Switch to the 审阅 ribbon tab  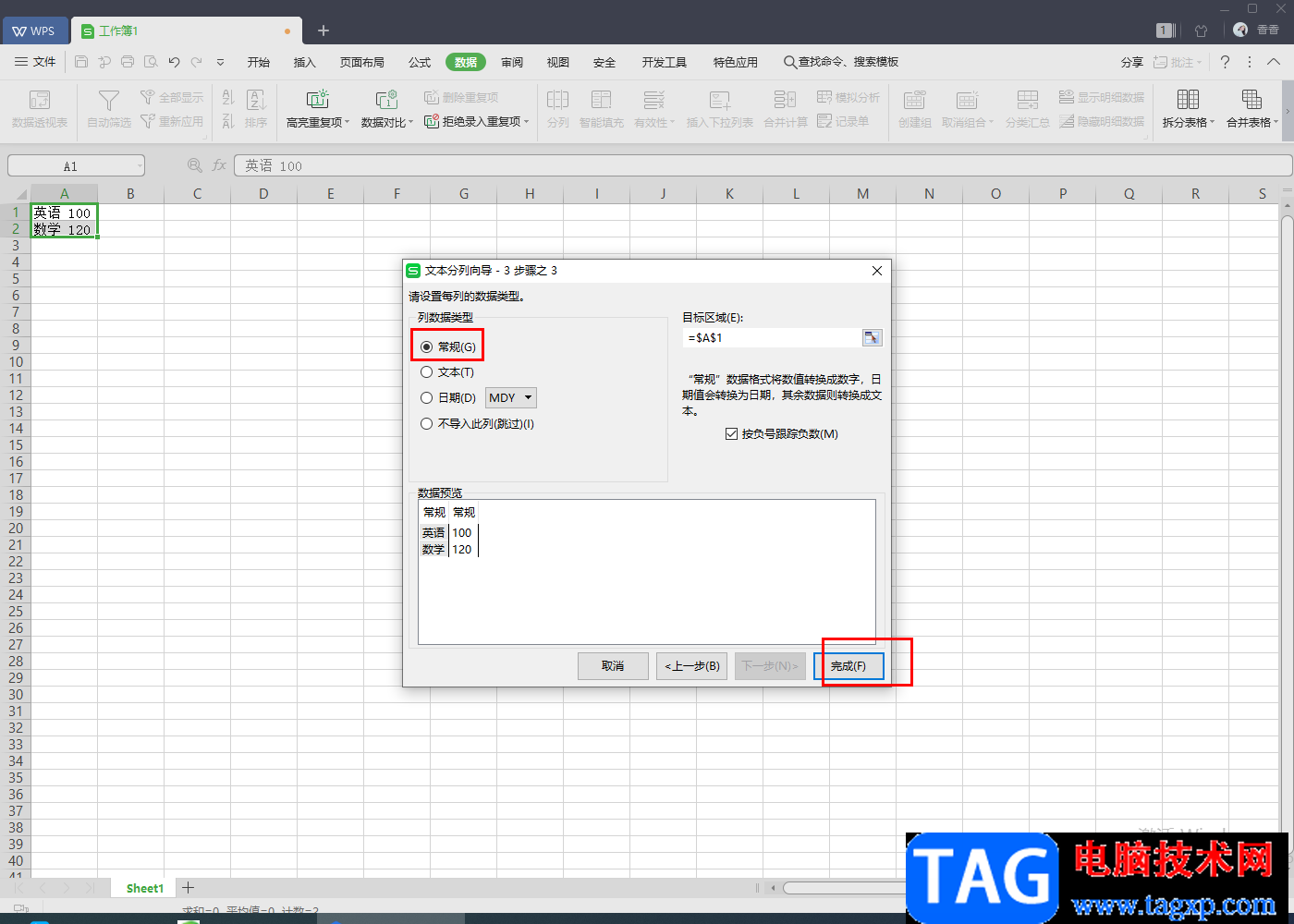[512, 62]
